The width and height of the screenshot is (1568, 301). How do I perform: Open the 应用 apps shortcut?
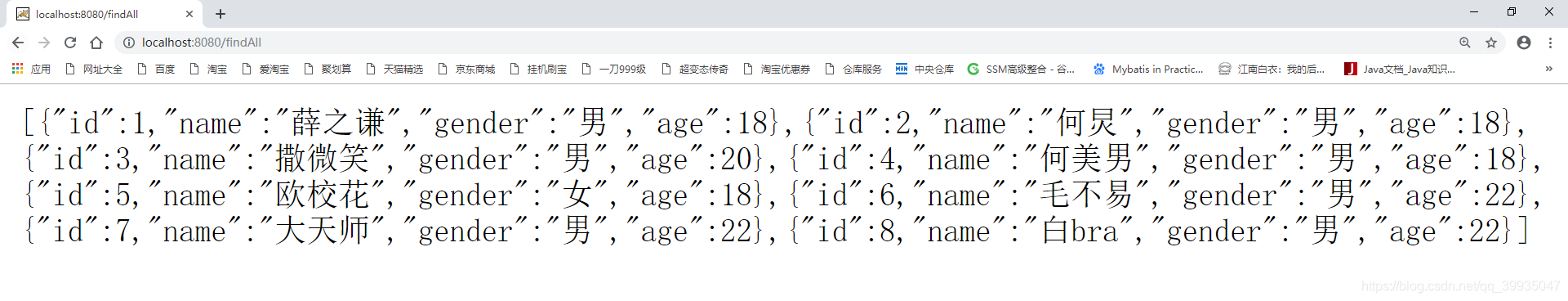31,70
